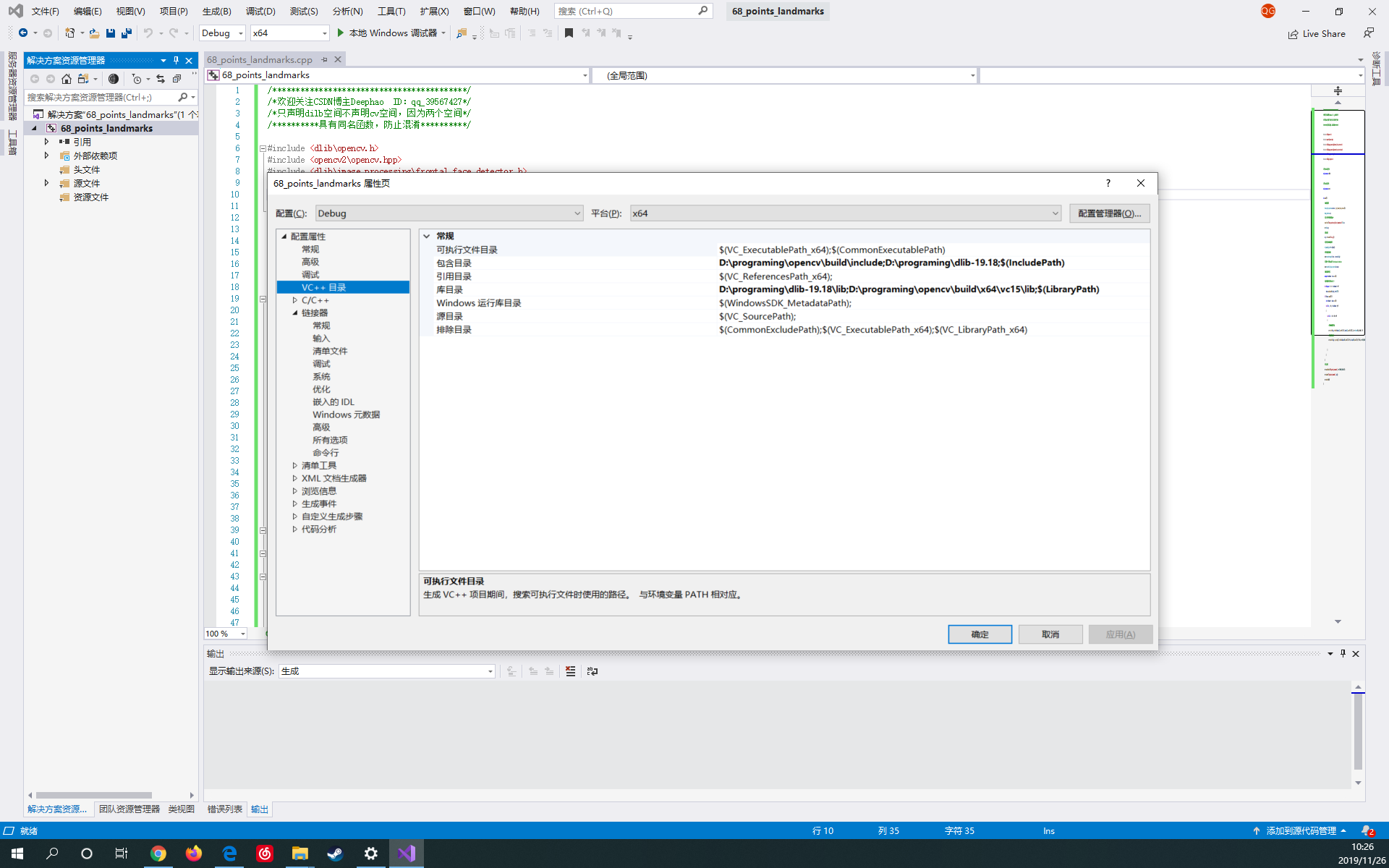The image size is (1389, 868).
Task: Toggle the Output window pin
Action: 1343,653
